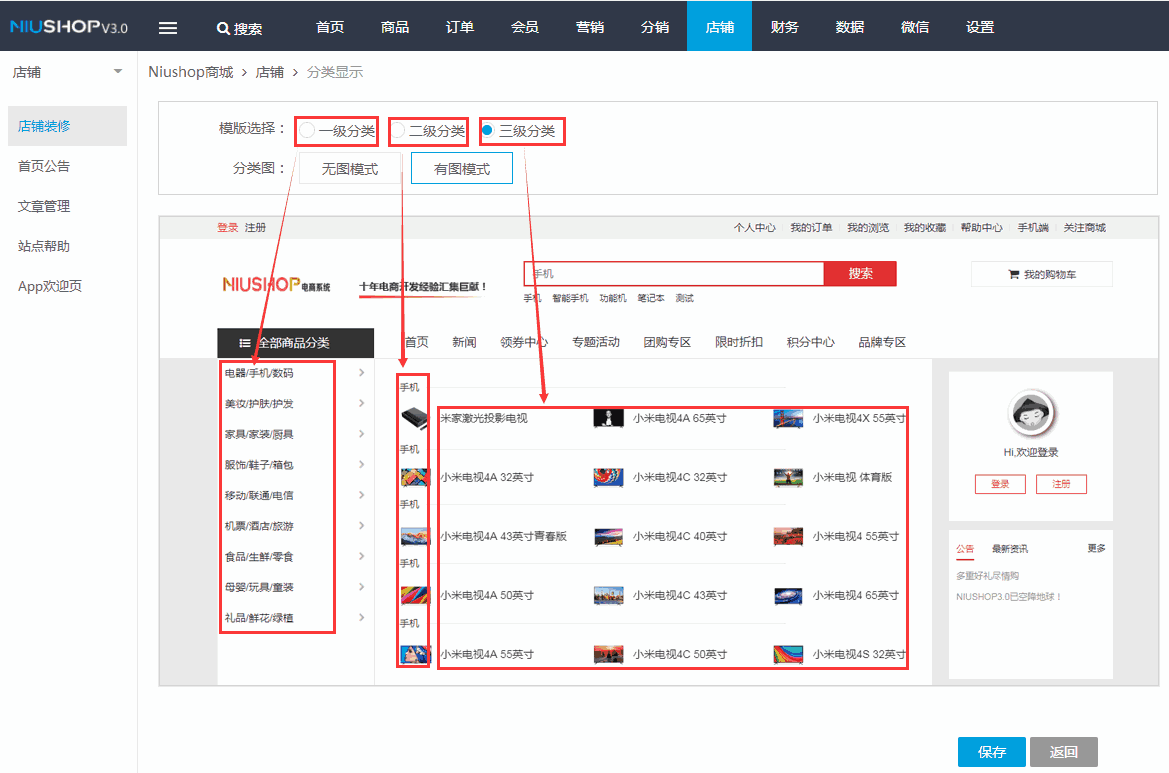Expand arrow next to 电器/手机/数码
Viewport: 1169px width, 773px height.
(362, 373)
